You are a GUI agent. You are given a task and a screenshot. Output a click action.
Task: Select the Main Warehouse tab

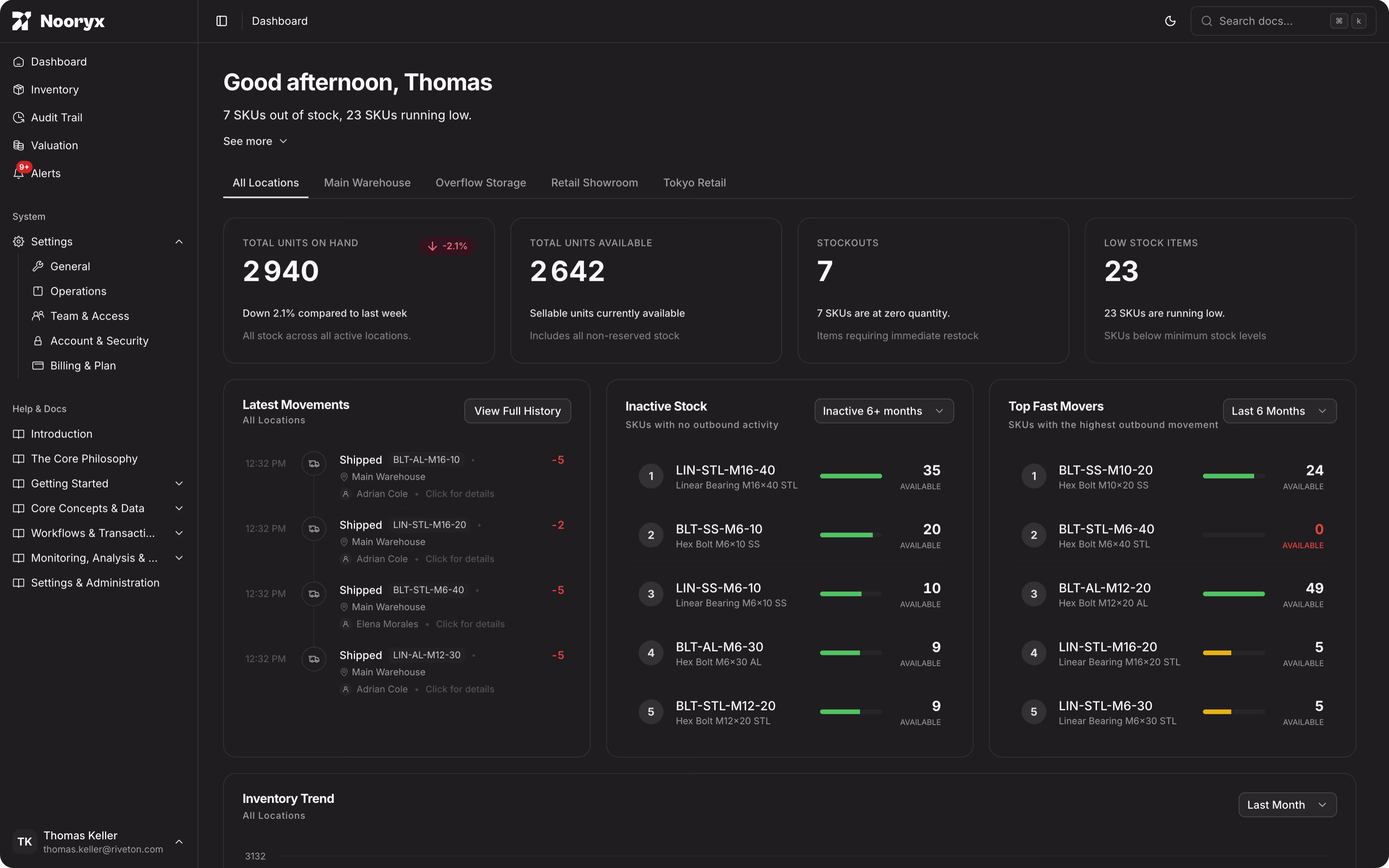pyautogui.click(x=367, y=183)
